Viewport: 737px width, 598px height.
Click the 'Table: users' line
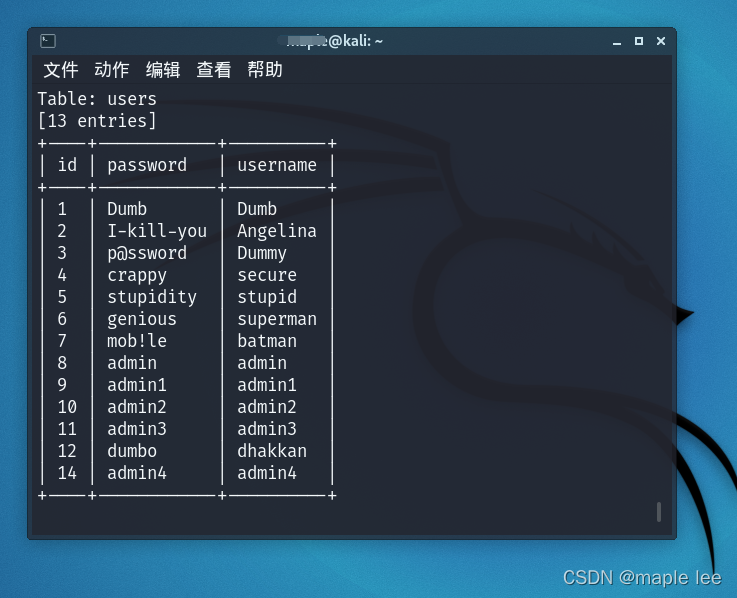click(97, 99)
